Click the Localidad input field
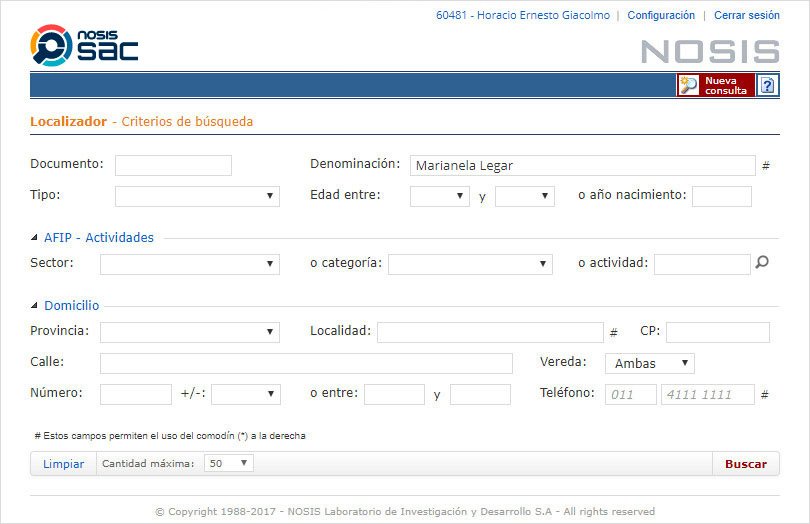This screenshot has width=810, height=524. [x=490, y=332]
